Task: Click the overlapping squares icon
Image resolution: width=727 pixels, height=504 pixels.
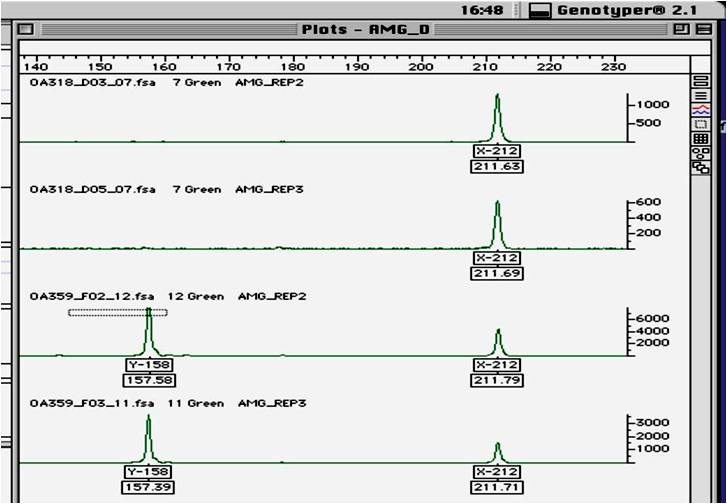Action: tap(700, 167)
